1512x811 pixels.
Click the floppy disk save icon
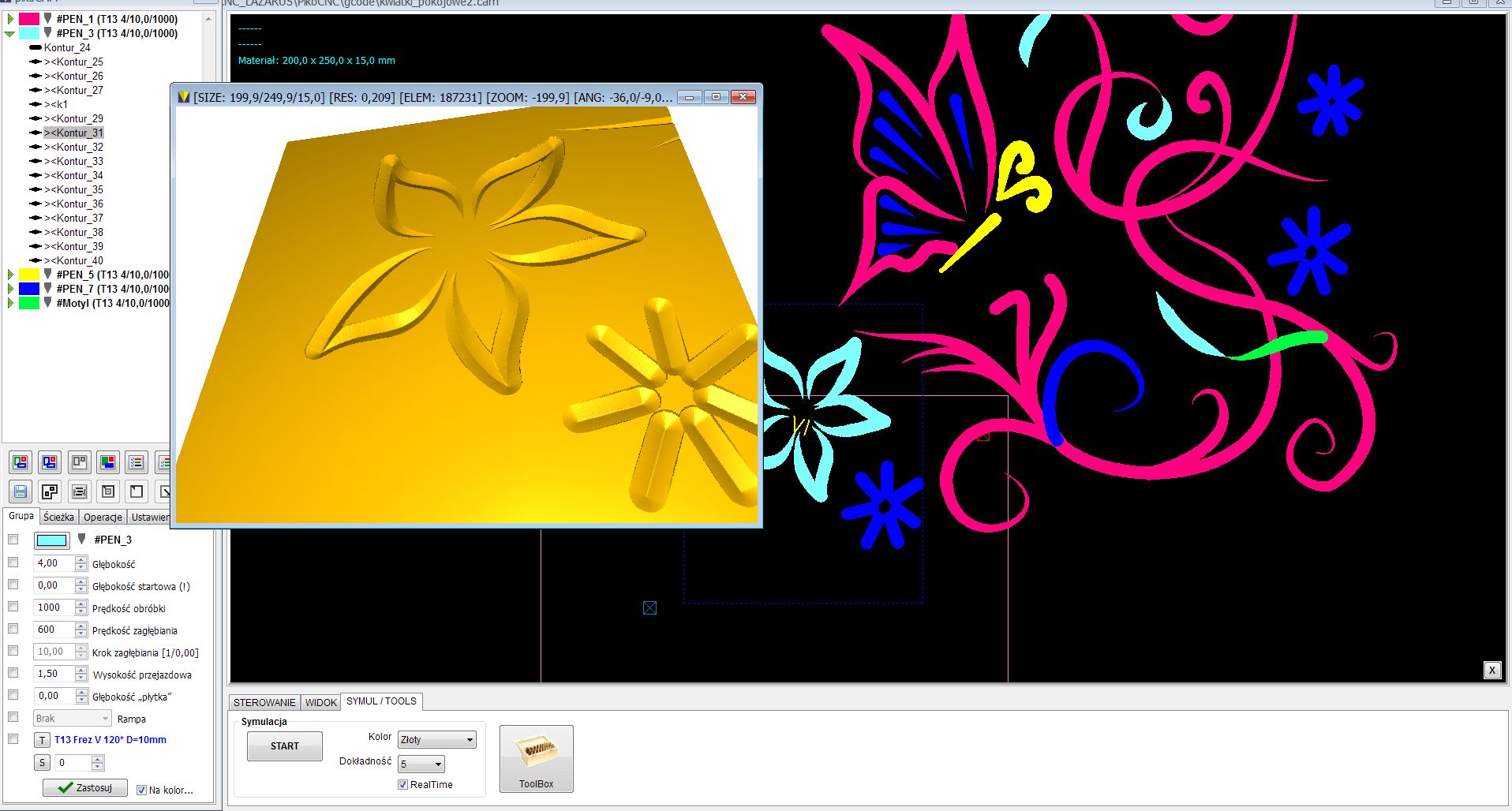21,491
